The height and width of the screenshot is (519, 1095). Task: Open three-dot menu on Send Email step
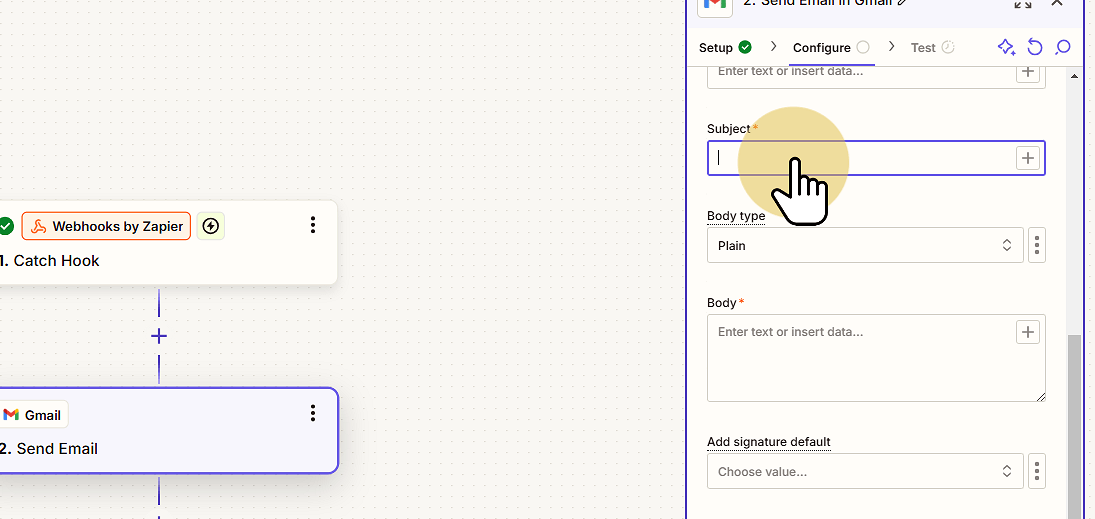313,414
